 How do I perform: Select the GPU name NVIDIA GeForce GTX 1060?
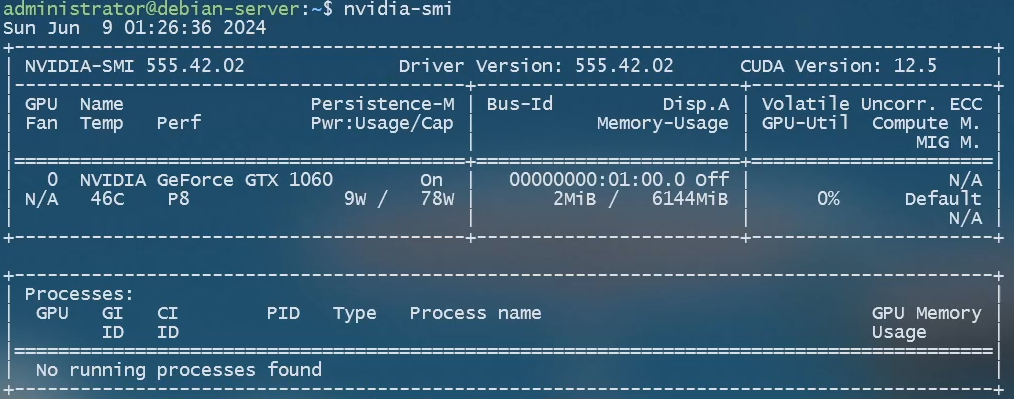tap(206, 179)
